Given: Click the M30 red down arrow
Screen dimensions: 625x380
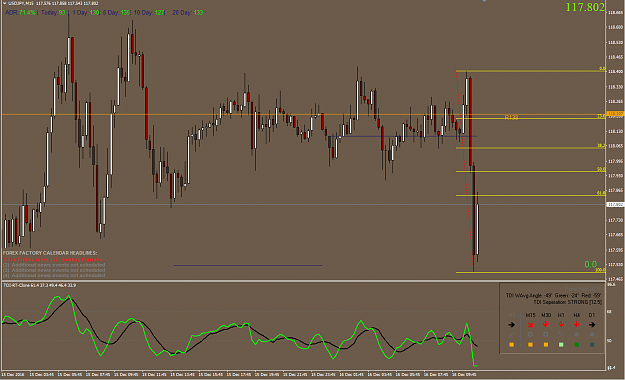Looking at the screenshot, I should [546, 325].
